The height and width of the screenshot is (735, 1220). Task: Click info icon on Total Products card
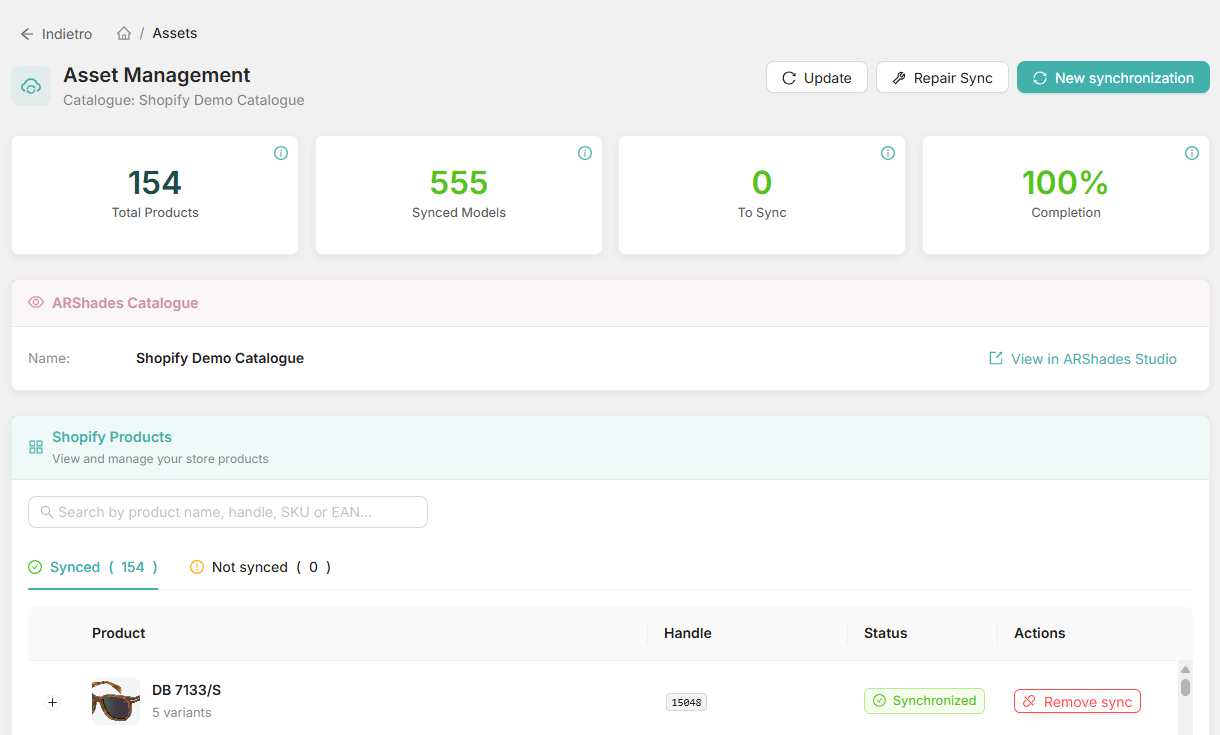pyautogui.click(x=281, y=153)
